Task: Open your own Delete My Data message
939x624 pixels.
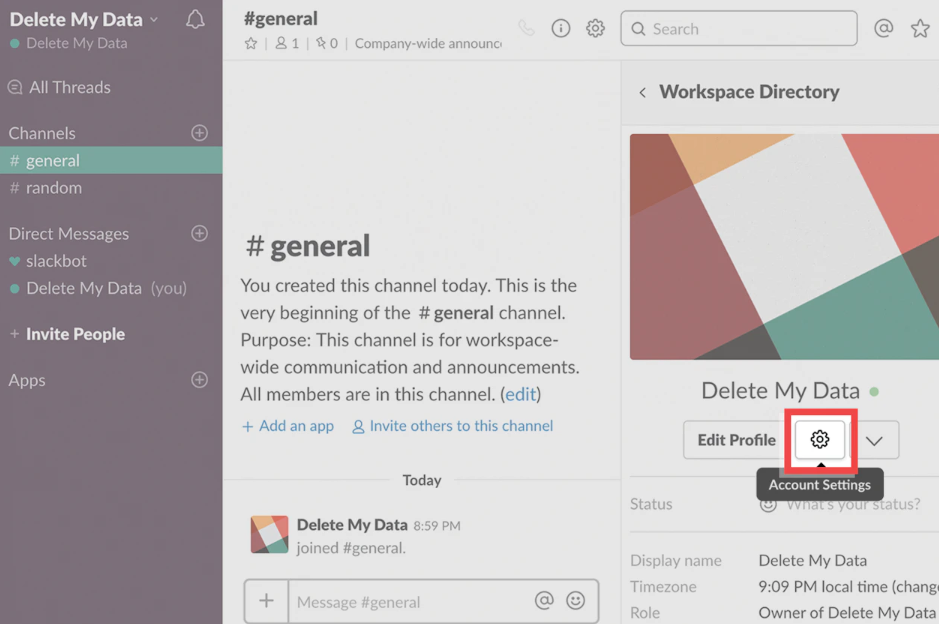Action: tap(111, 288)
